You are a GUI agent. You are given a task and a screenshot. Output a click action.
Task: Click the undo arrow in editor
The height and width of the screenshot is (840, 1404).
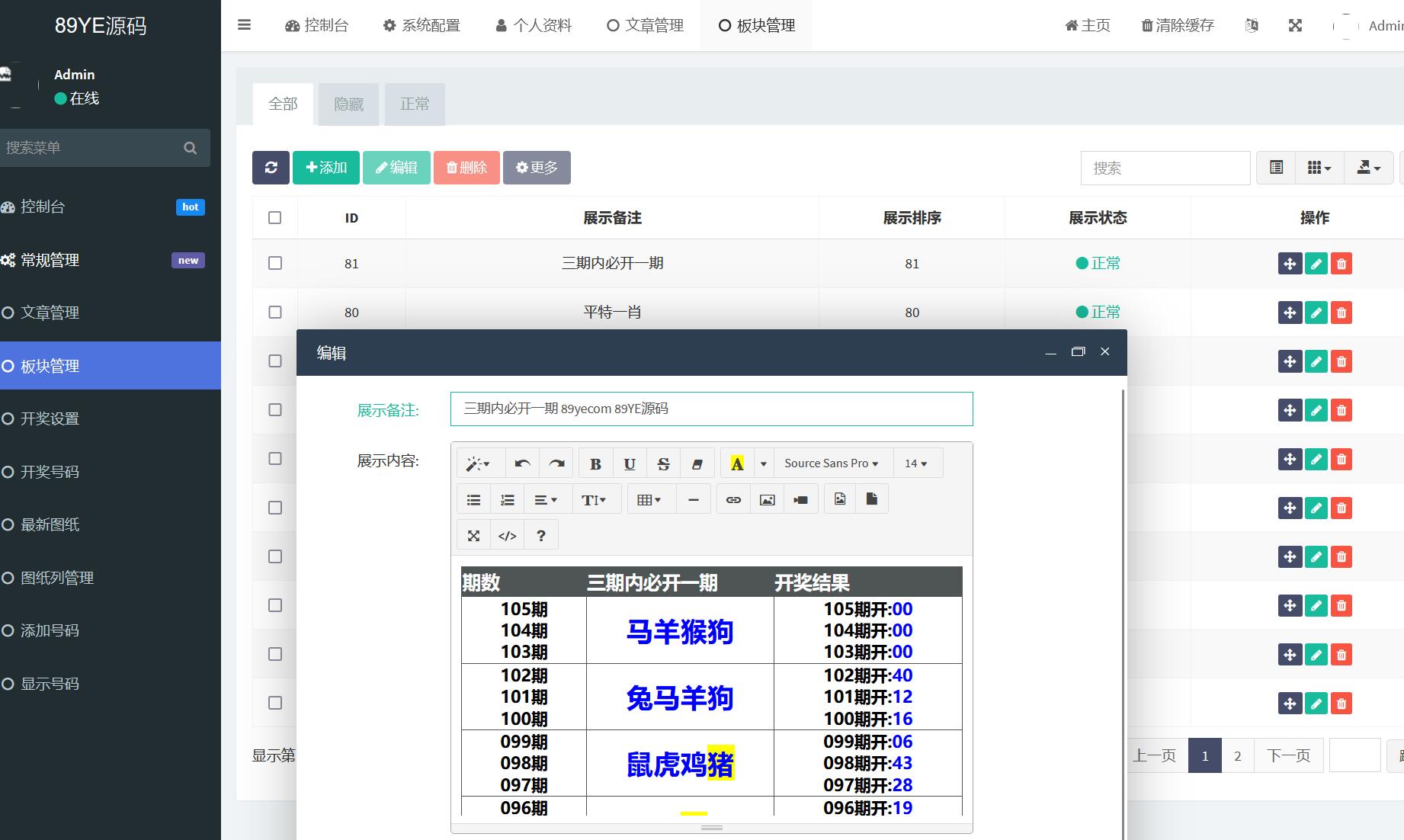tap(522, 463)
